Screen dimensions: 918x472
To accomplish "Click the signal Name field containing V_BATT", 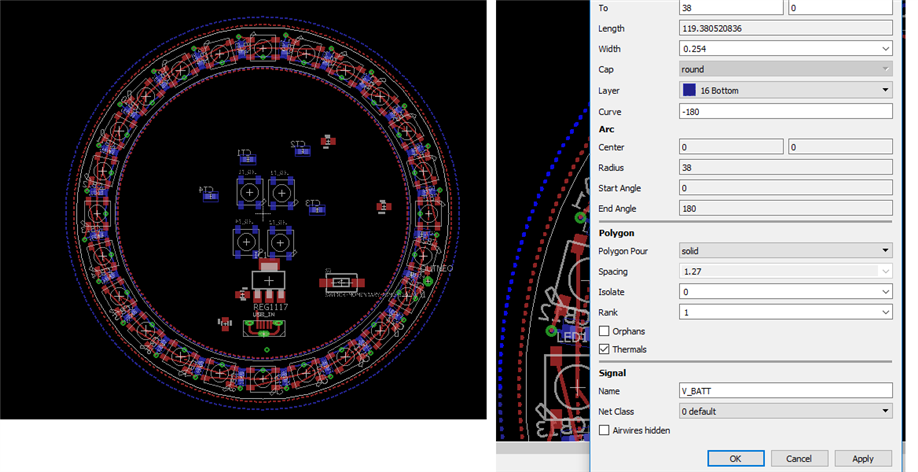I will [784, 391].
